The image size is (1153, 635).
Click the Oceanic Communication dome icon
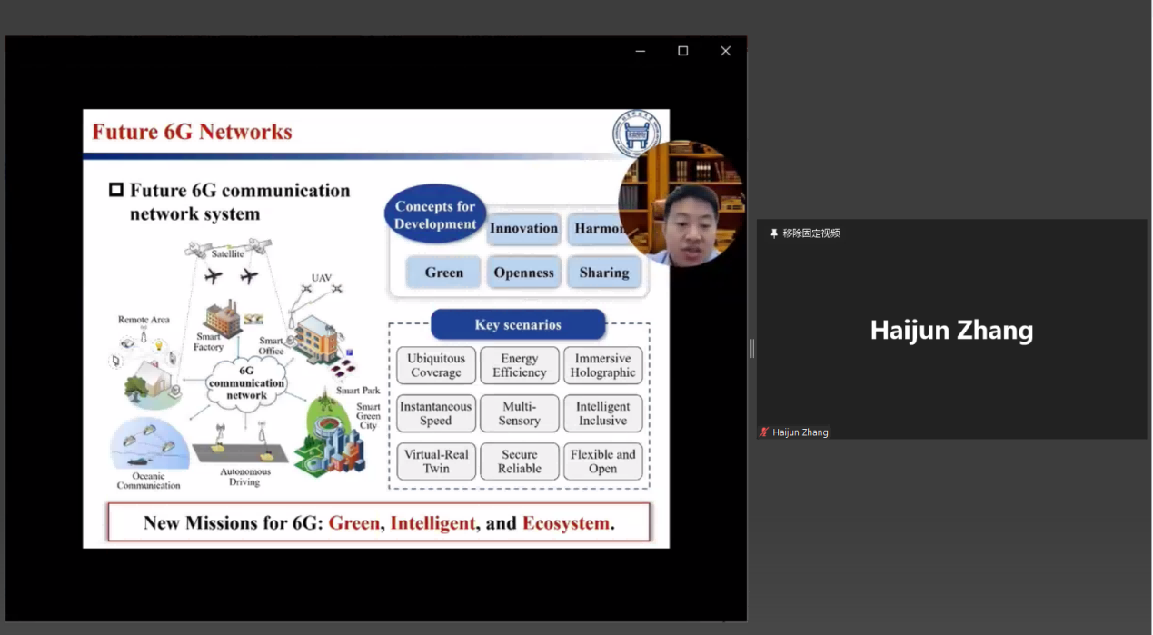click(x=148, y=443)
